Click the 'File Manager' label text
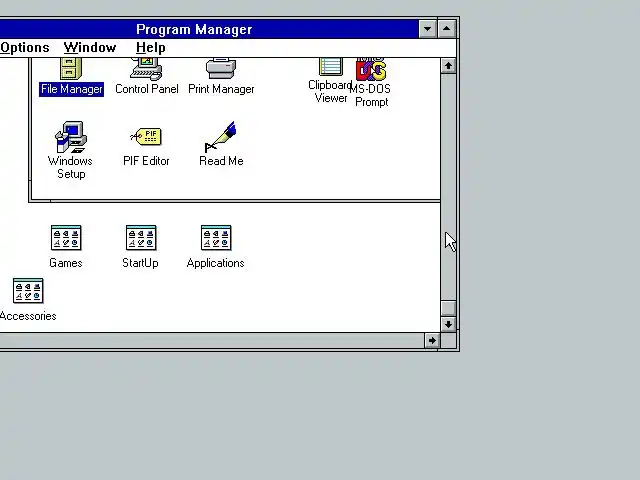 coord(71,89)
